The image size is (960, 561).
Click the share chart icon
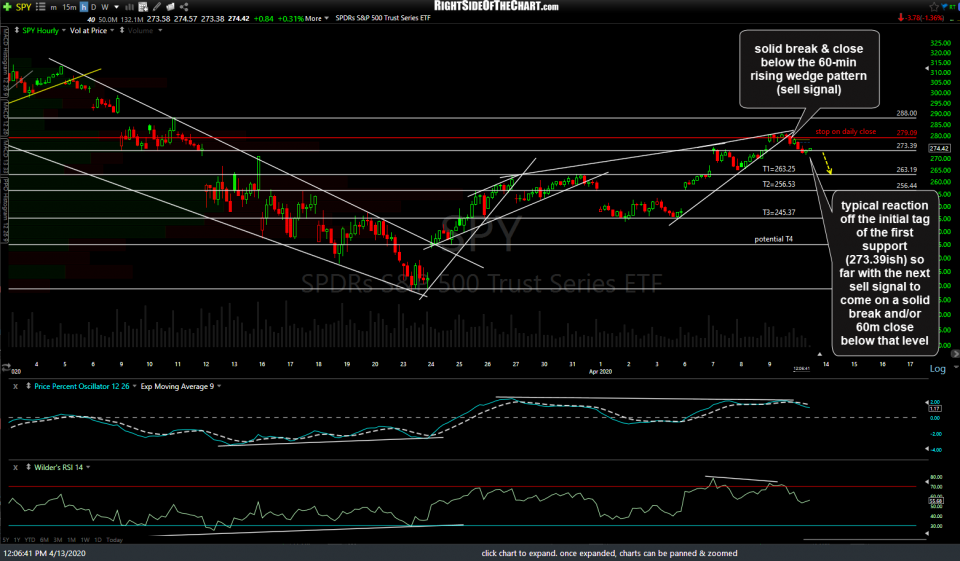[184, 7]
